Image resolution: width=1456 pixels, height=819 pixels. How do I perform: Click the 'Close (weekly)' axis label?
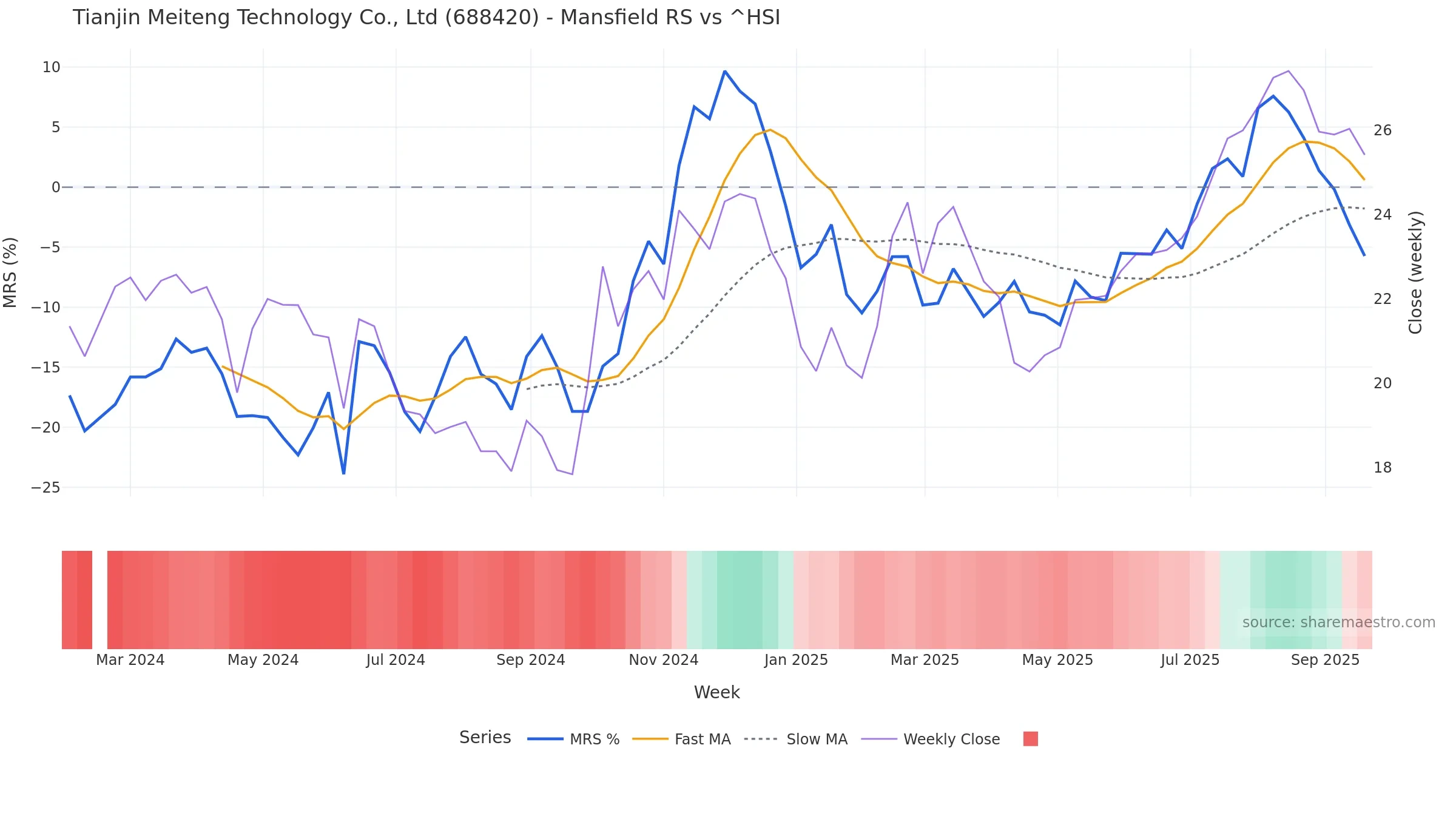(x=1415, y=272)
